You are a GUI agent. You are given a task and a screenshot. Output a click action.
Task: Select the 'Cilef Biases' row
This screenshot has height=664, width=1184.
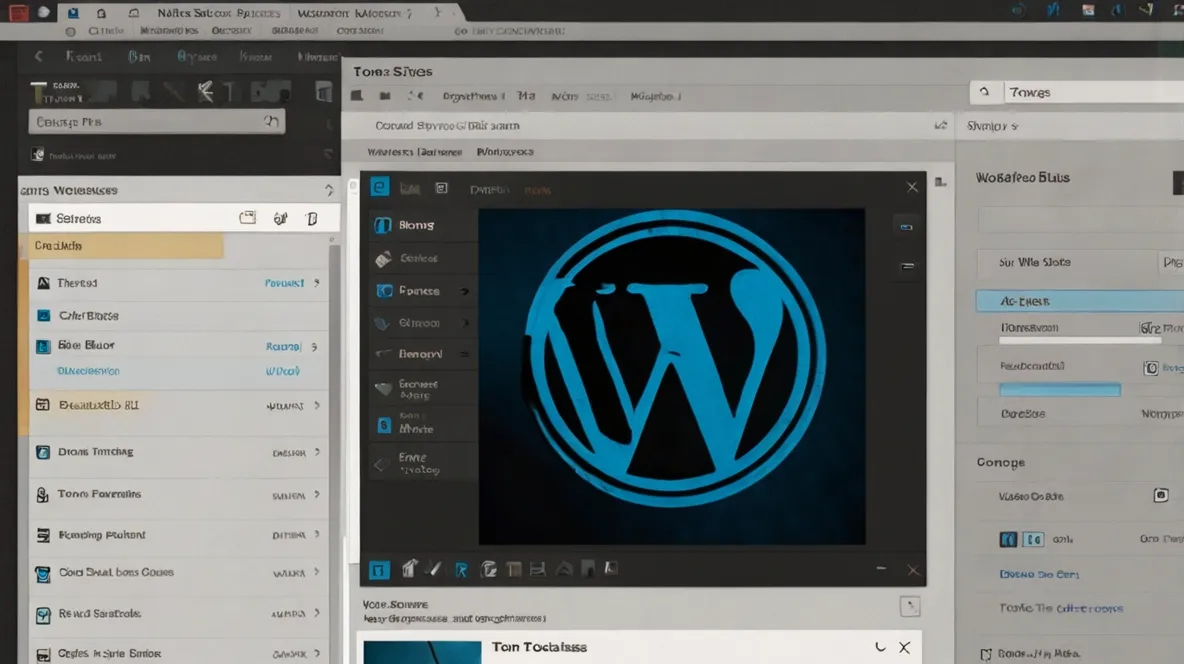pyautogui.click(x=178, y=316)
